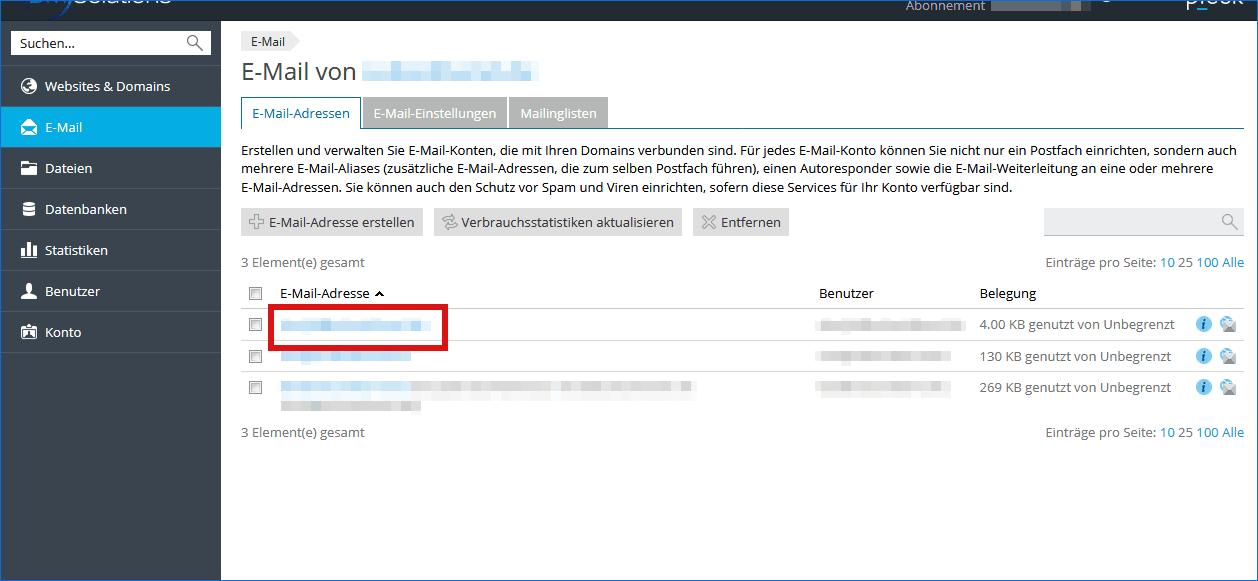The image size is (1258, 581).
Task: Focus the list search field on right
Action: (x=1144, y=222)
